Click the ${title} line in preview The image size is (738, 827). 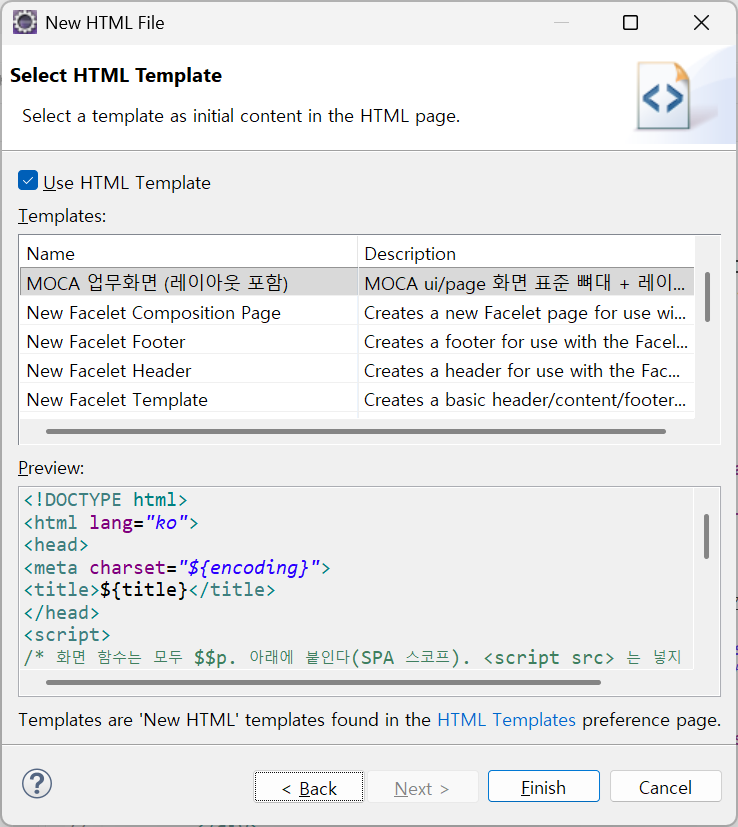pos(149,590)
